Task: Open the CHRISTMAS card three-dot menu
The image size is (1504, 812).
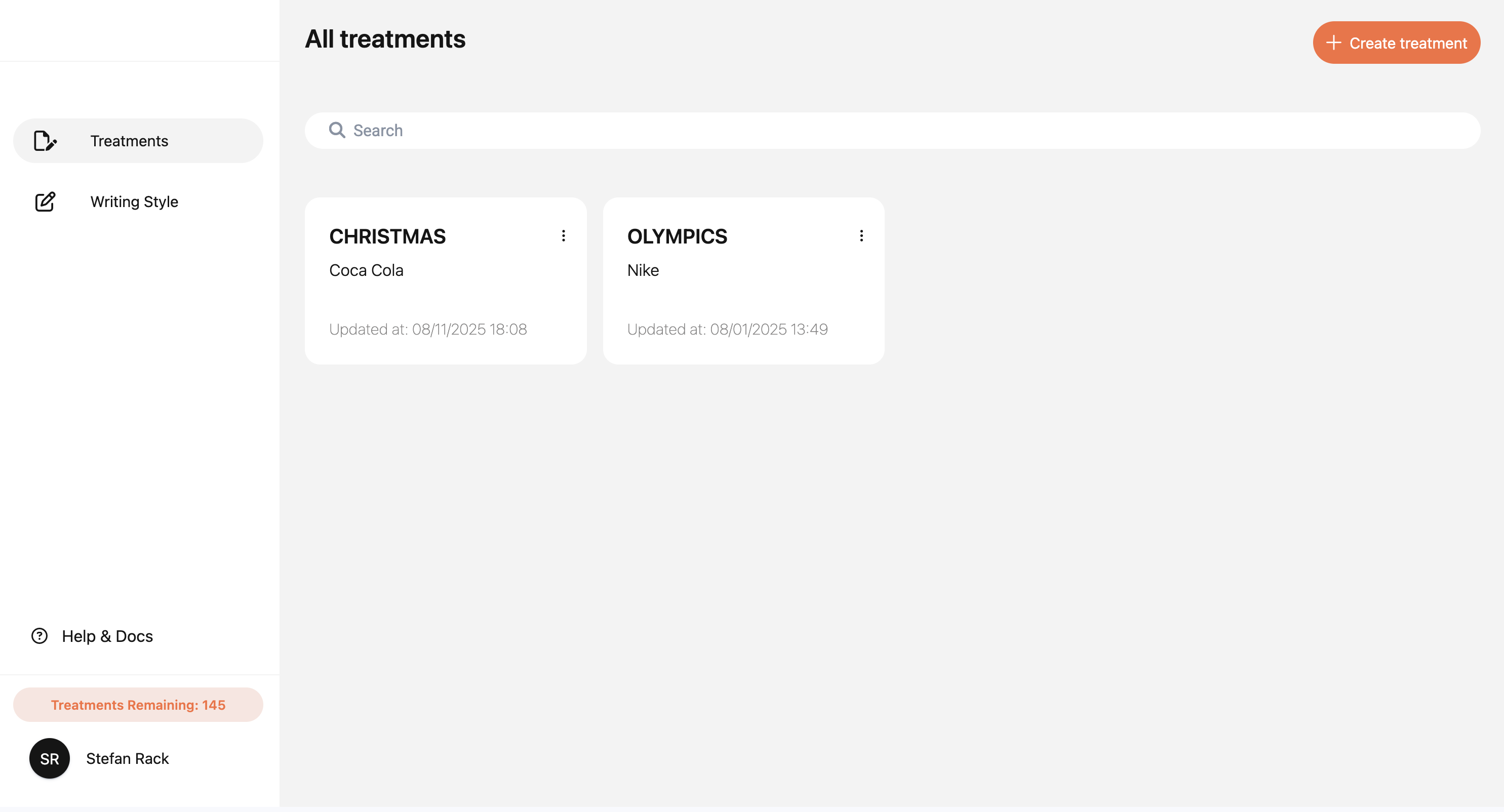Action: 563,236
